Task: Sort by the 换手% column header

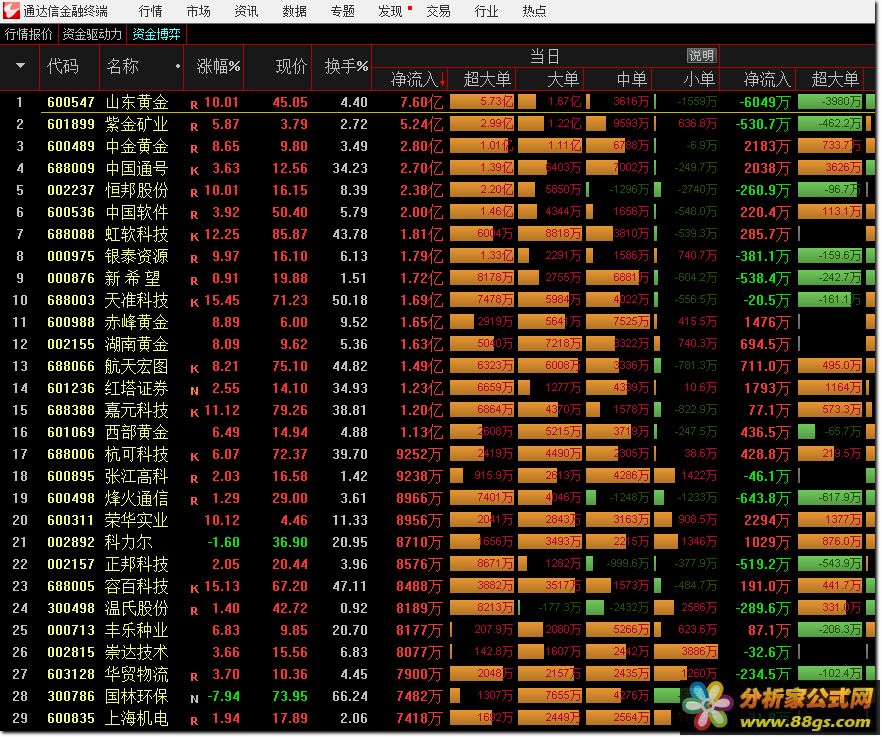Action: coord(346,66)
